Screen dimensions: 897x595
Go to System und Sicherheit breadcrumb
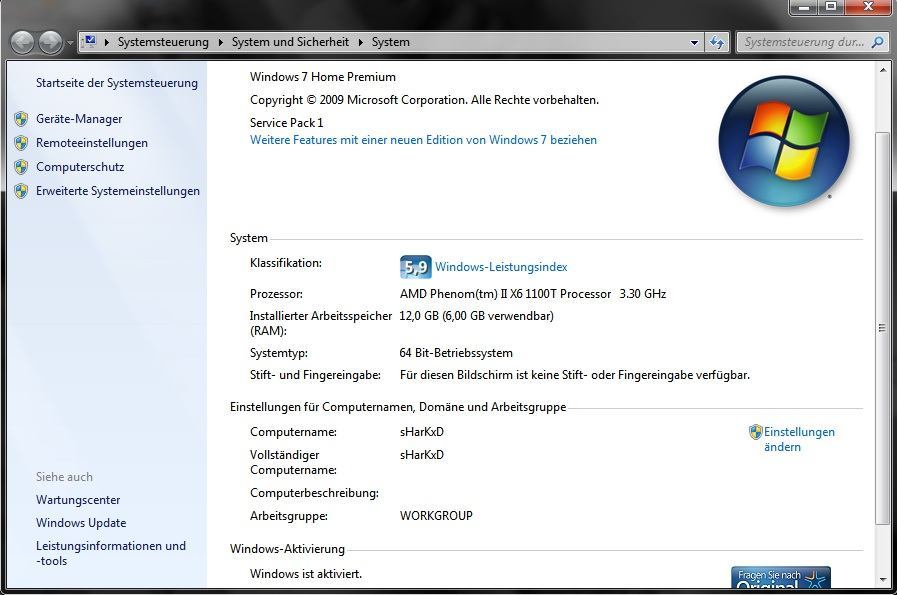(x=290, y=42)
